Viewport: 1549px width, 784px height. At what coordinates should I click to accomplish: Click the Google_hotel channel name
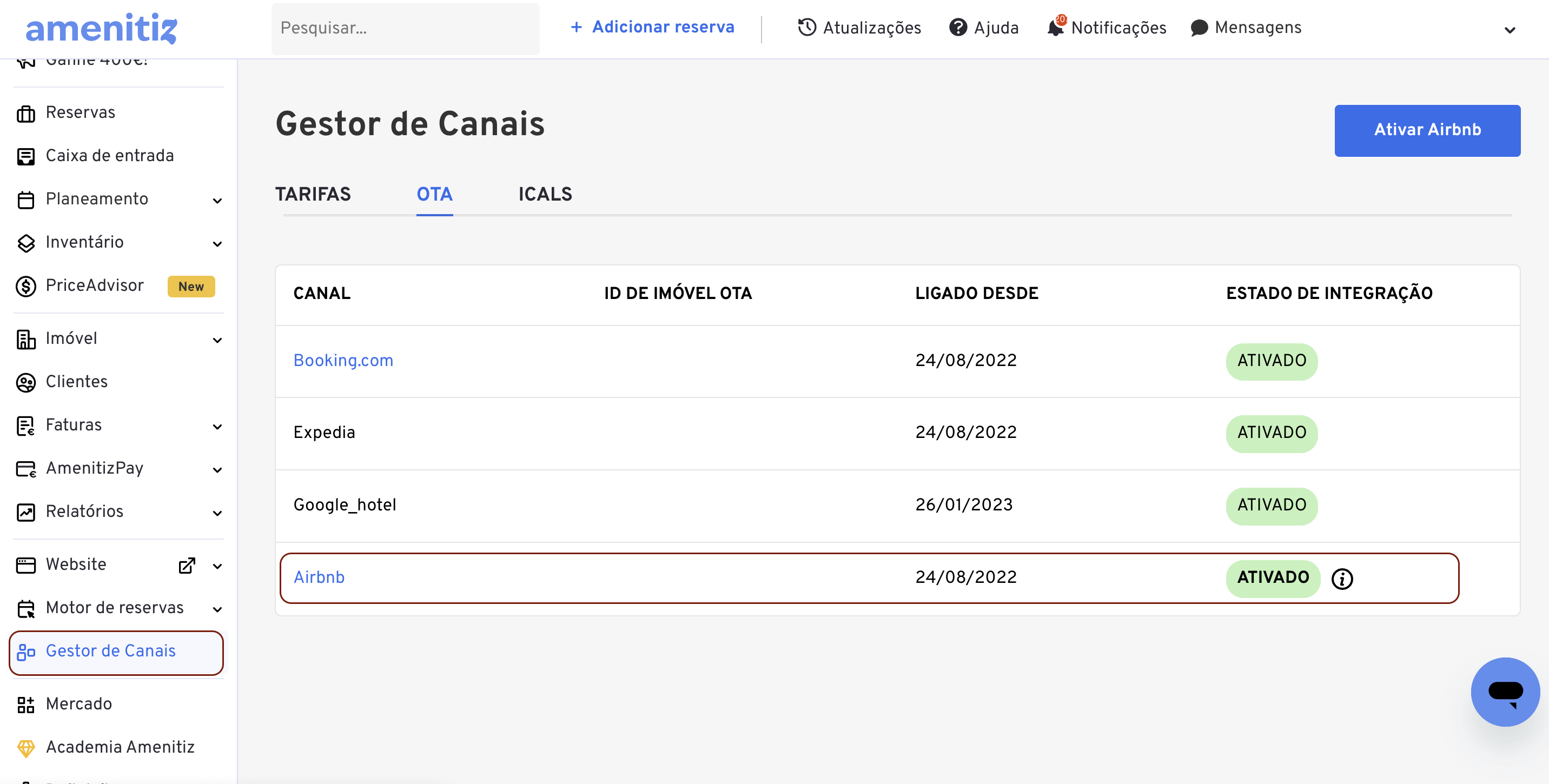point(344,506)
